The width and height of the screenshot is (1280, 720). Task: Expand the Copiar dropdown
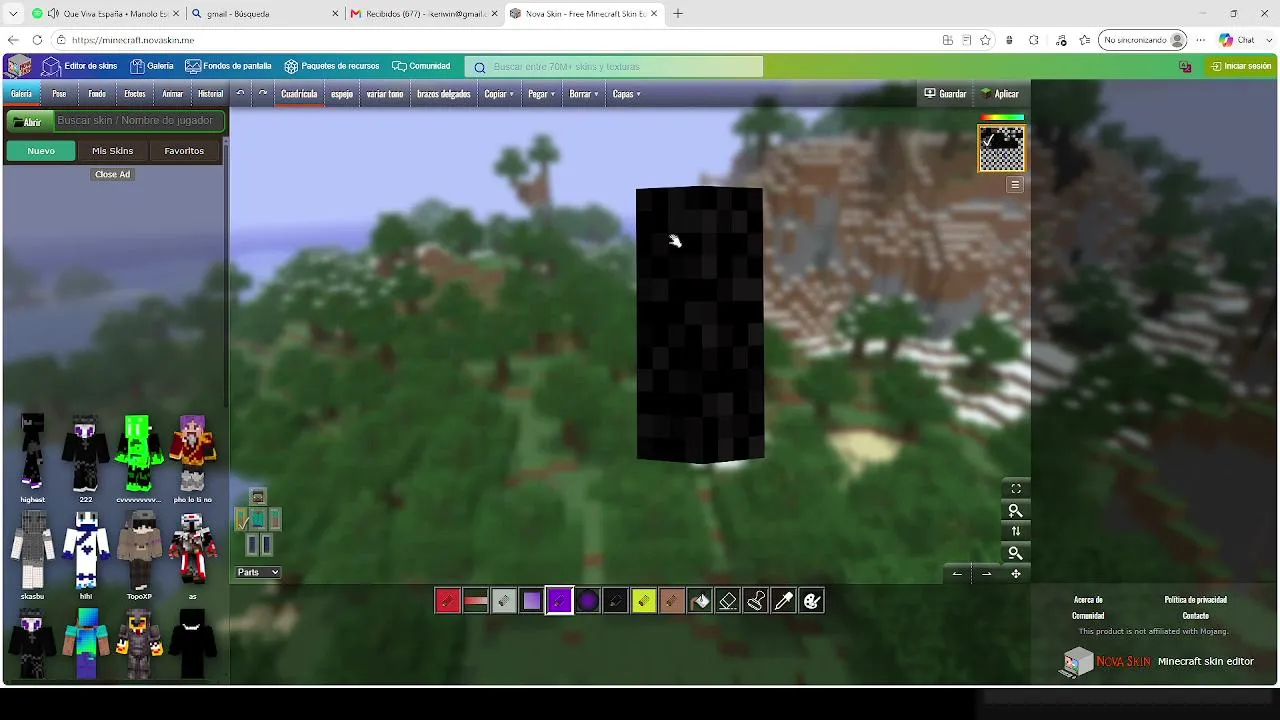coord(499,94)
